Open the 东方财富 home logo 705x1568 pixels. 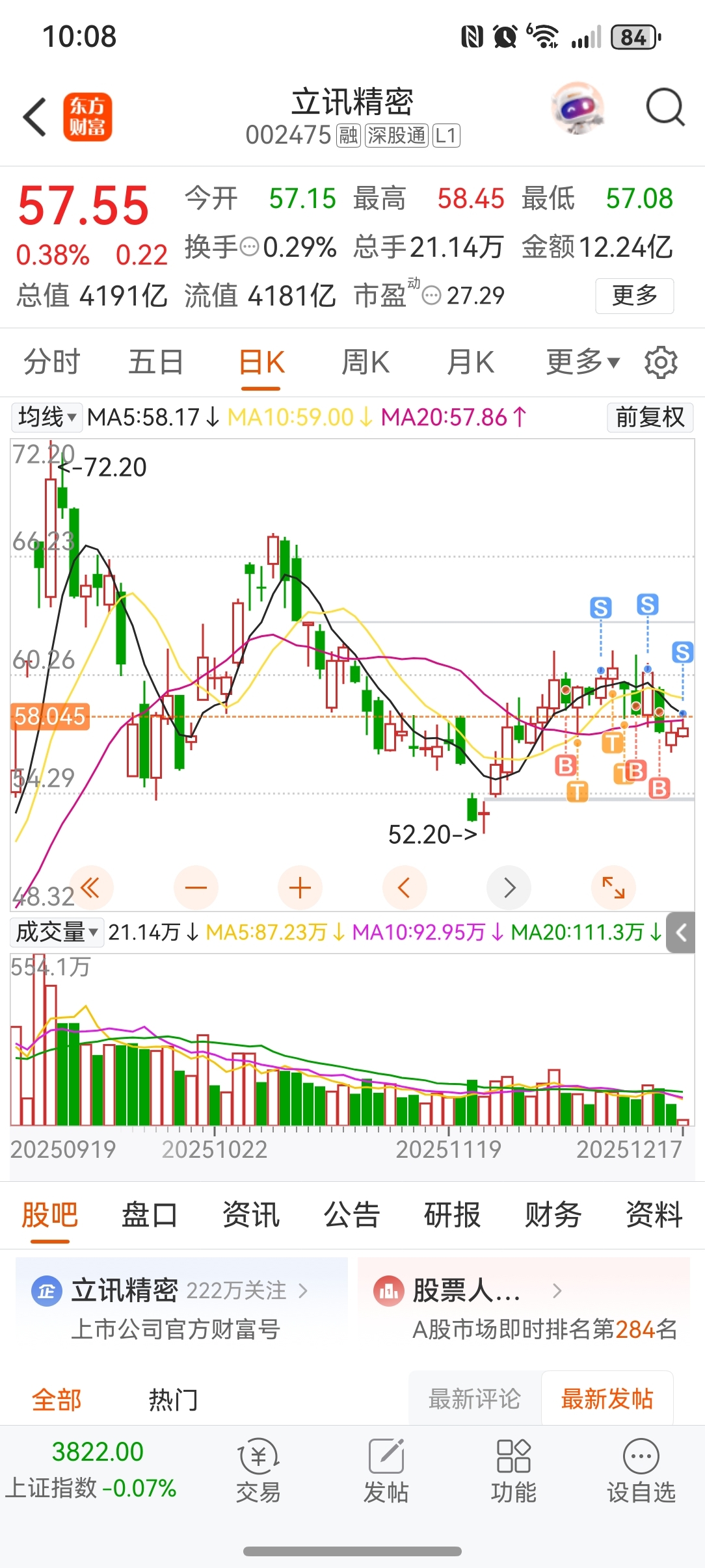(x=88, y=117)
